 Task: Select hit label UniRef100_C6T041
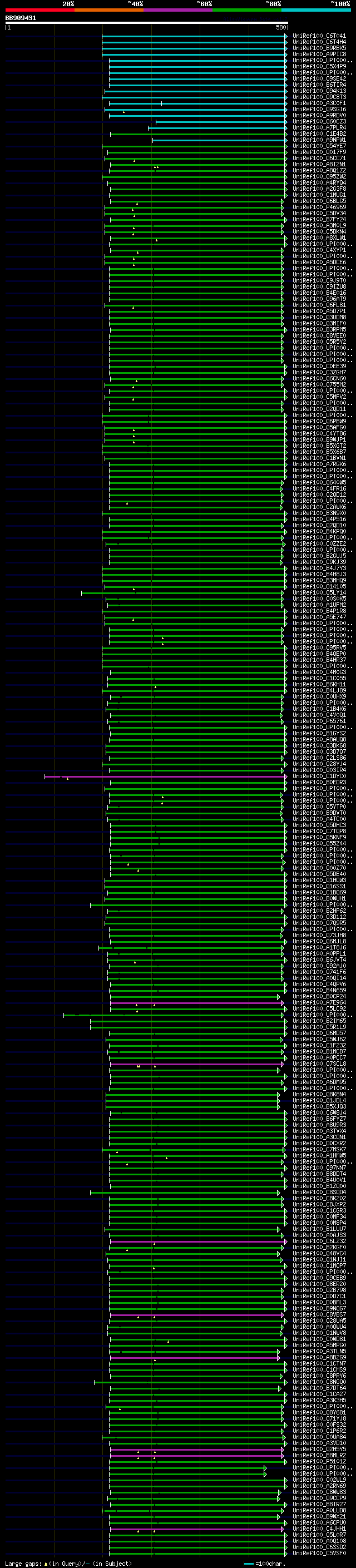319,36
